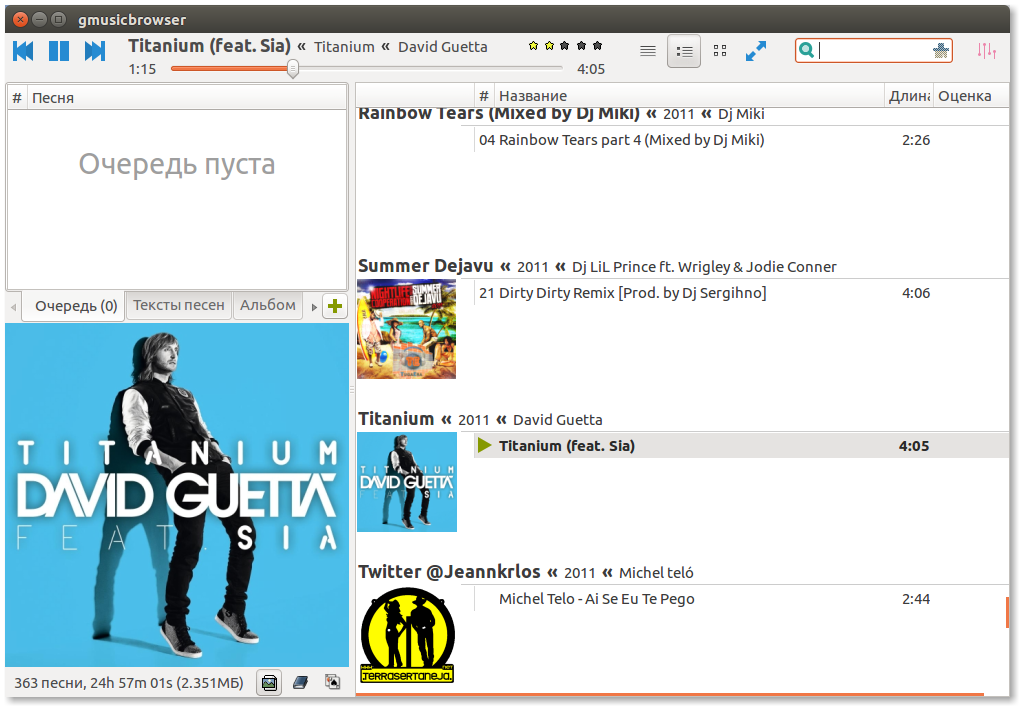Switch to the Тексты песен tab
The height and width of the screenshot is (706, 1019).
click(179, 305)
